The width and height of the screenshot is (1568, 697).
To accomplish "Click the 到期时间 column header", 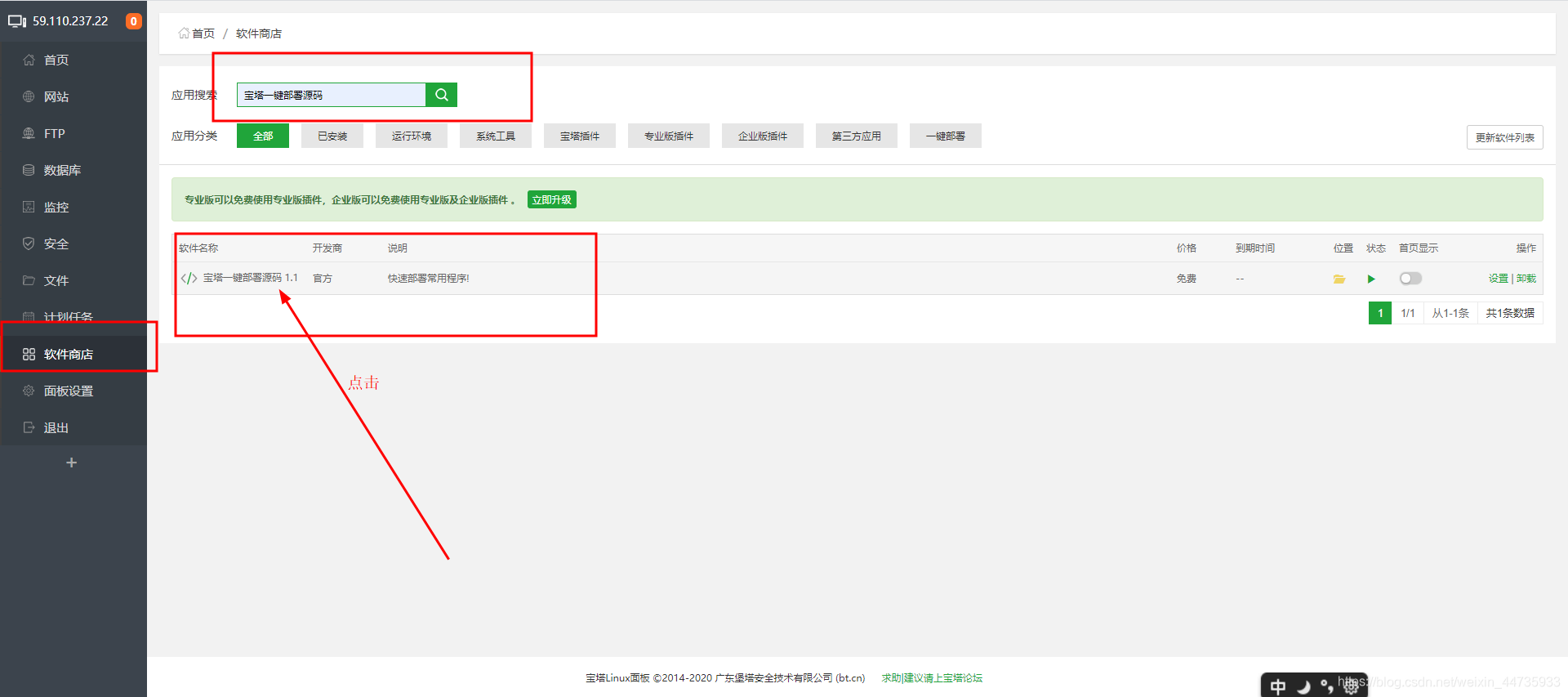I will point(1255,248).
